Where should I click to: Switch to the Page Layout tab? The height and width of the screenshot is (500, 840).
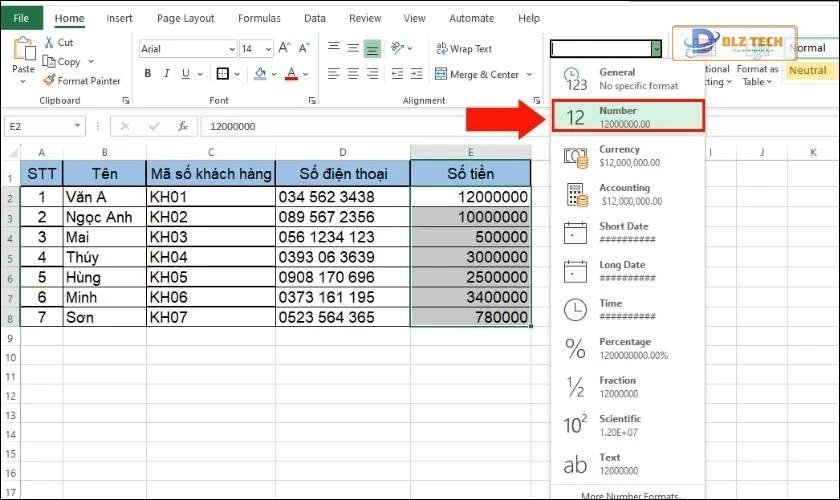(x=185, y=18)
